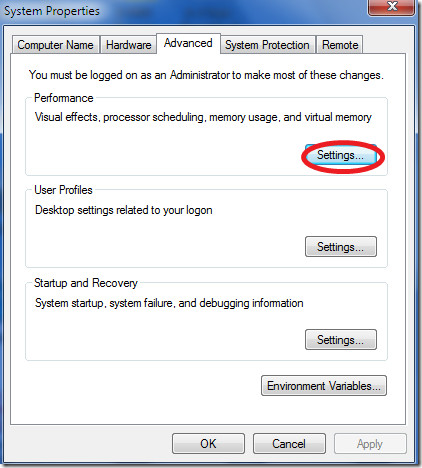The height and width of the screenshot is (468, 422).
Task: Open Startup and Recovery Settings
Action: [x=341, y=340]
